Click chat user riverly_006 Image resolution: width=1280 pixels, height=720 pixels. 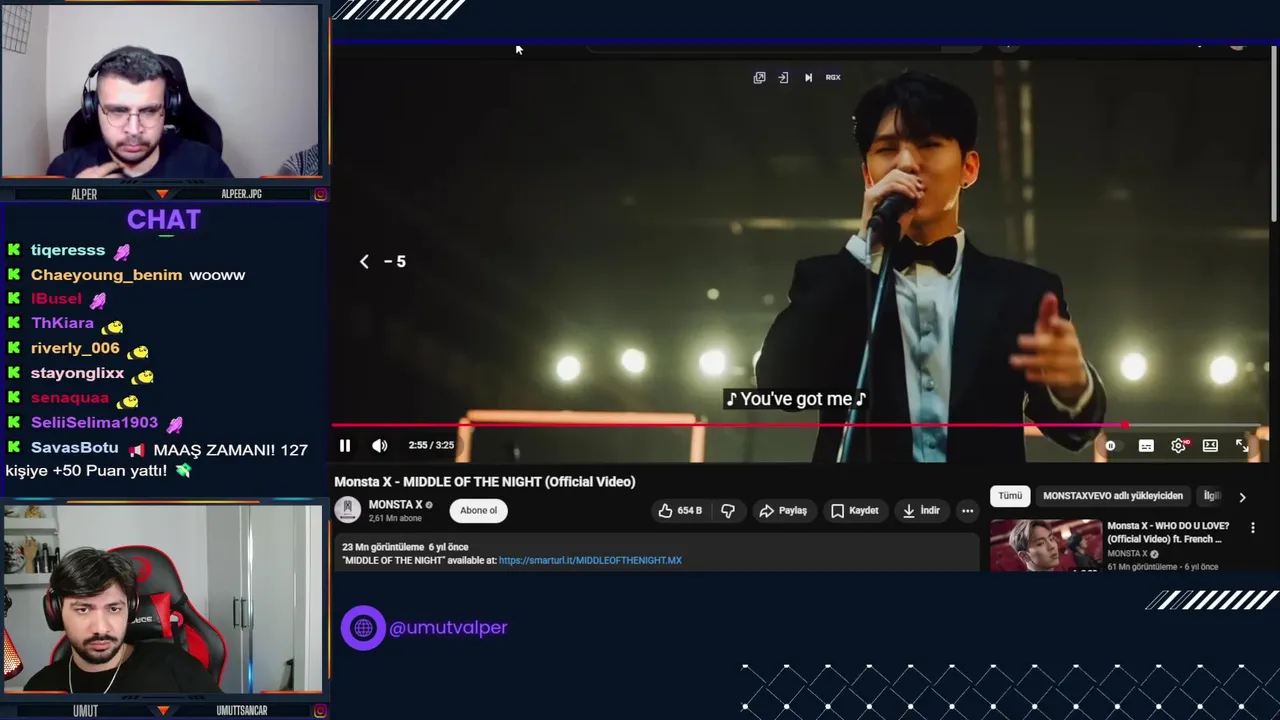coord(75,348)
